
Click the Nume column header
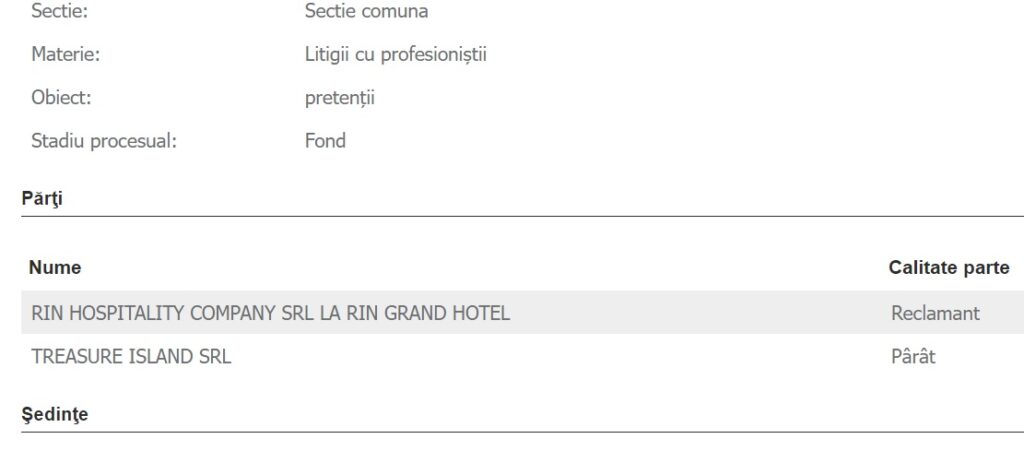click(55, 268)
